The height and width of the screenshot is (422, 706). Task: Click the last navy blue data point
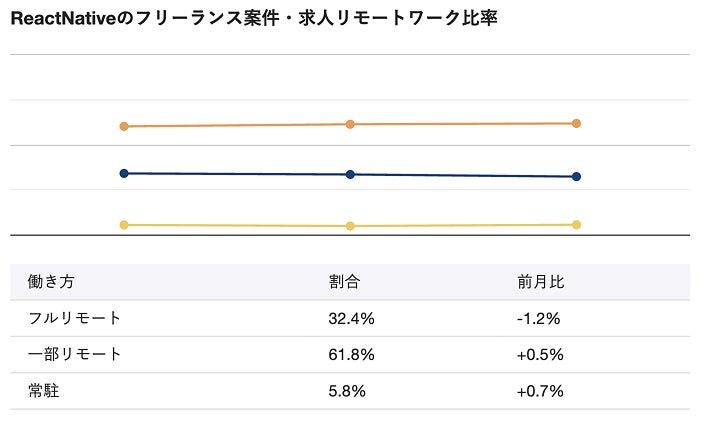tap(576, 177)
